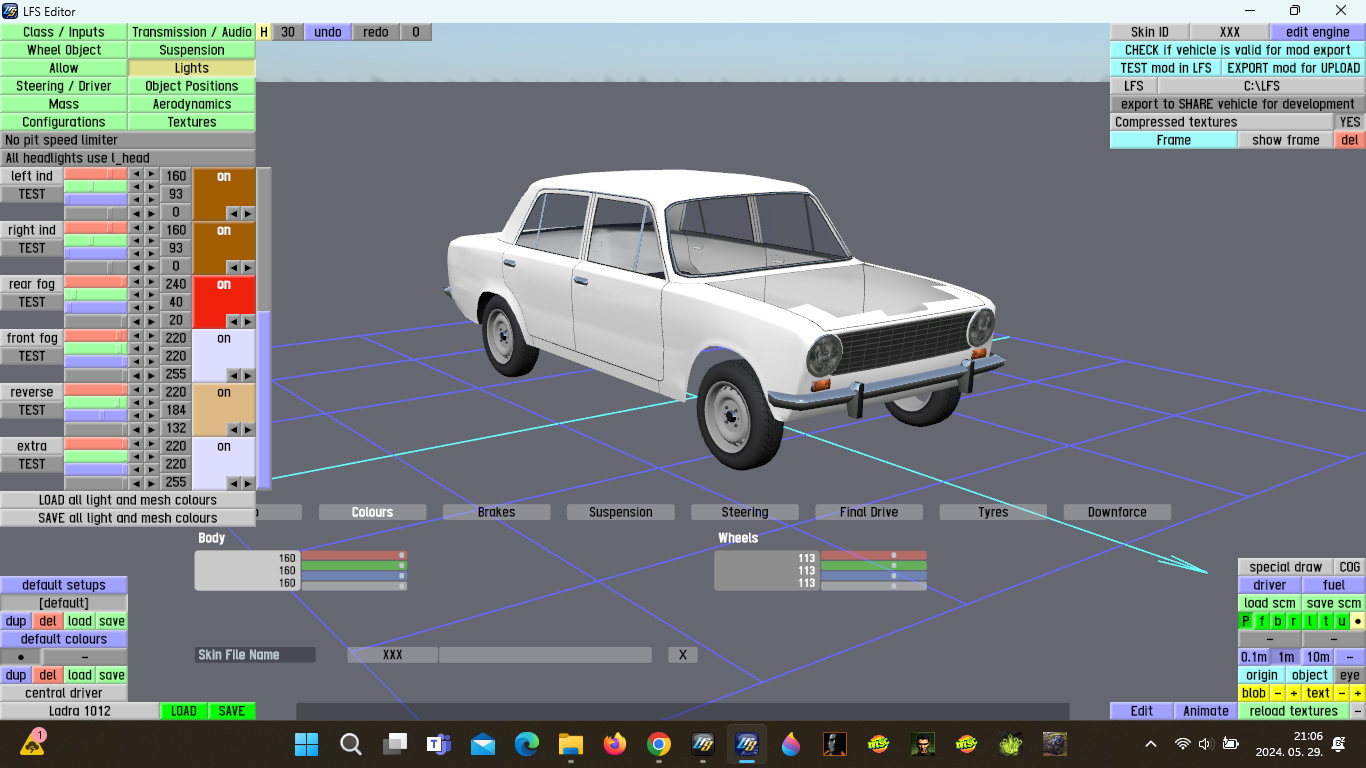
Task: Clear skin file name with X
Action: pyautogui.click(x=683, y=655)
